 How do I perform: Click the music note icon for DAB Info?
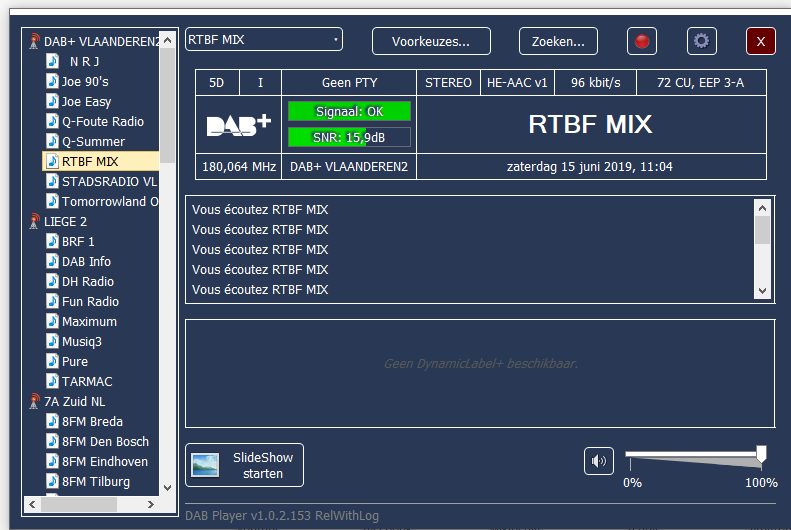52,261
